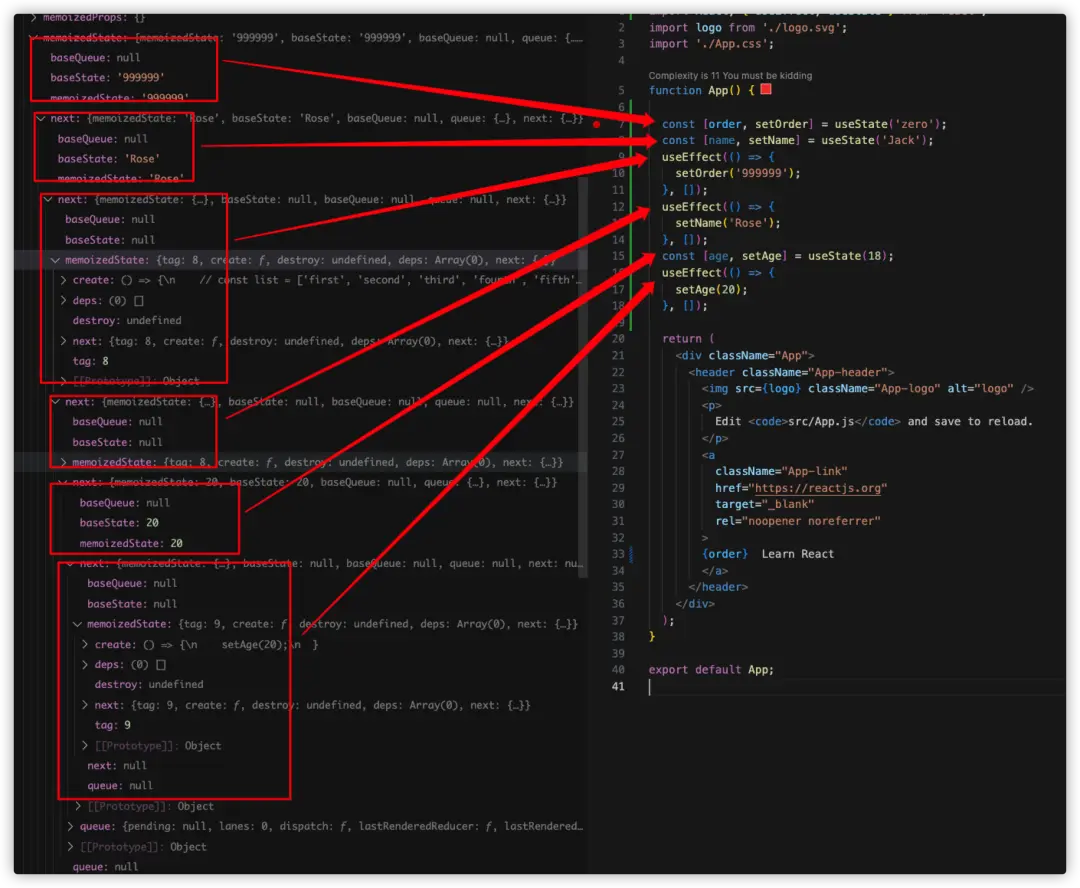Image resolution: width=1080 pixels, height=888 pixels.
Task: Select the baseState: 'Rose' property row
Action: coord(109,158)
